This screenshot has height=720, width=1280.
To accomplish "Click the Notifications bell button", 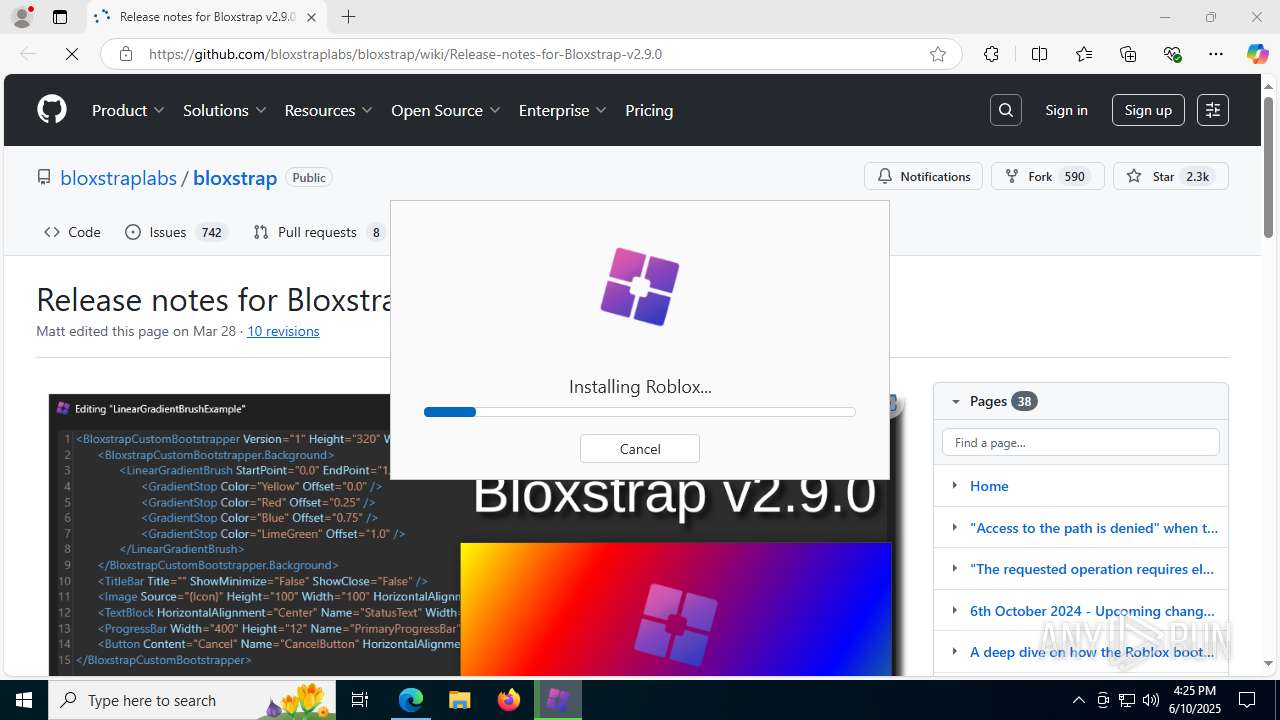I will (x=923, y=176).
